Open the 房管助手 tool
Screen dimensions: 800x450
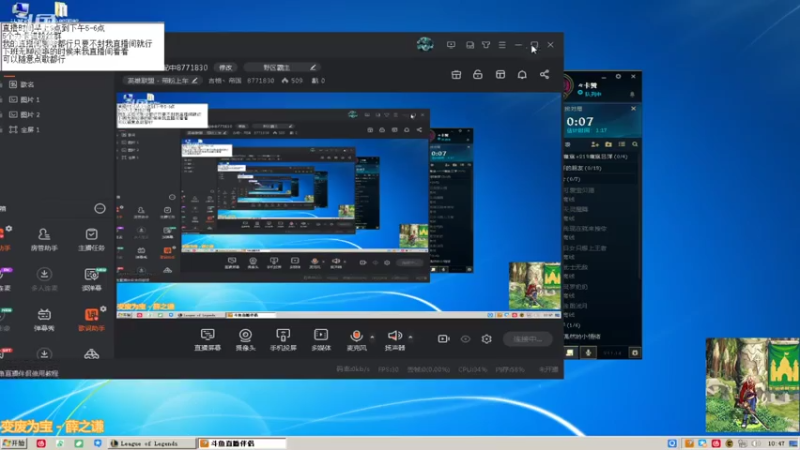coord(44,240)
